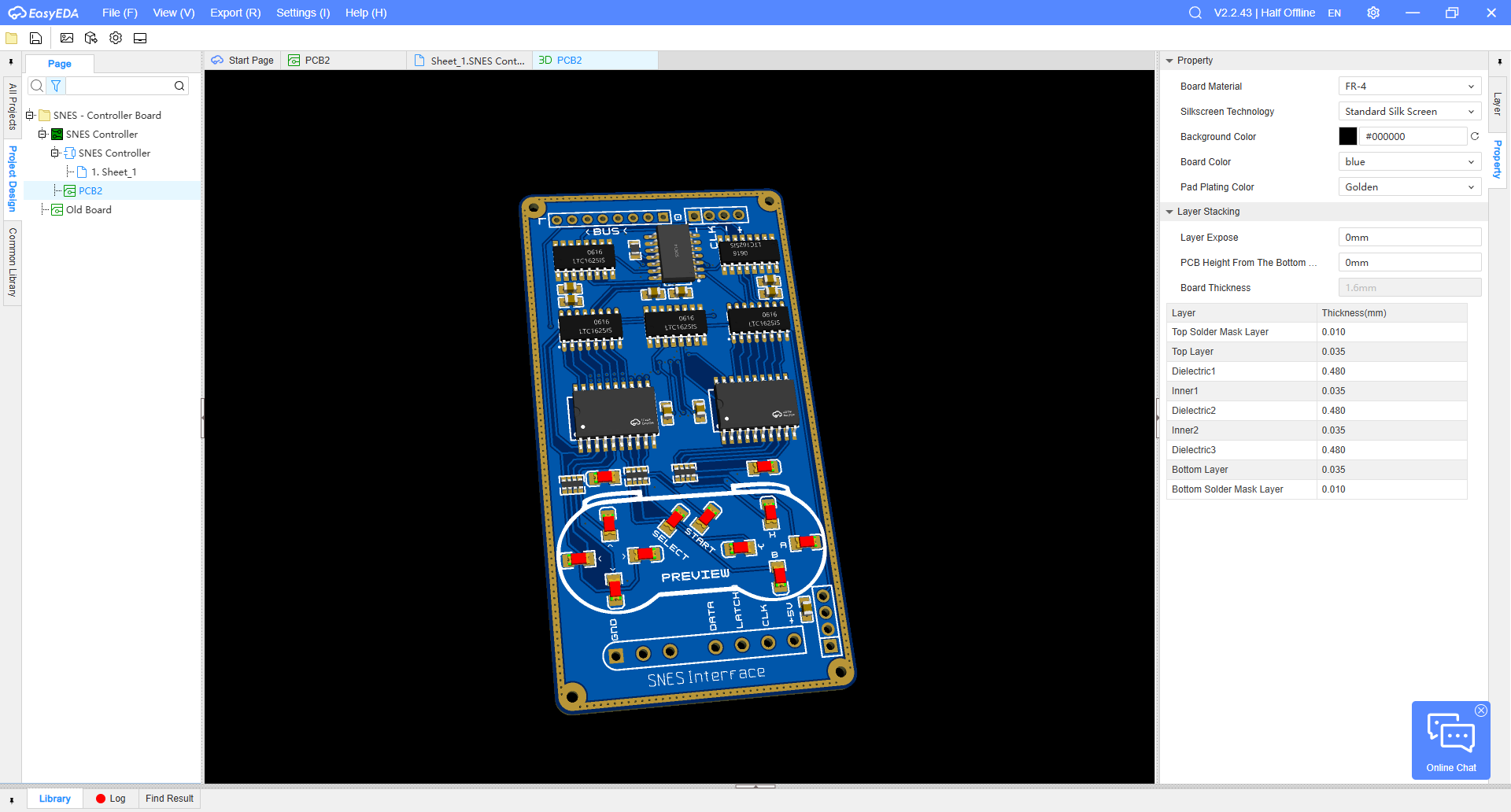Viewport: 1511px width, 812px height.
Task: Toggle the bottom panel toolbar icon
Action: [140, 38]
